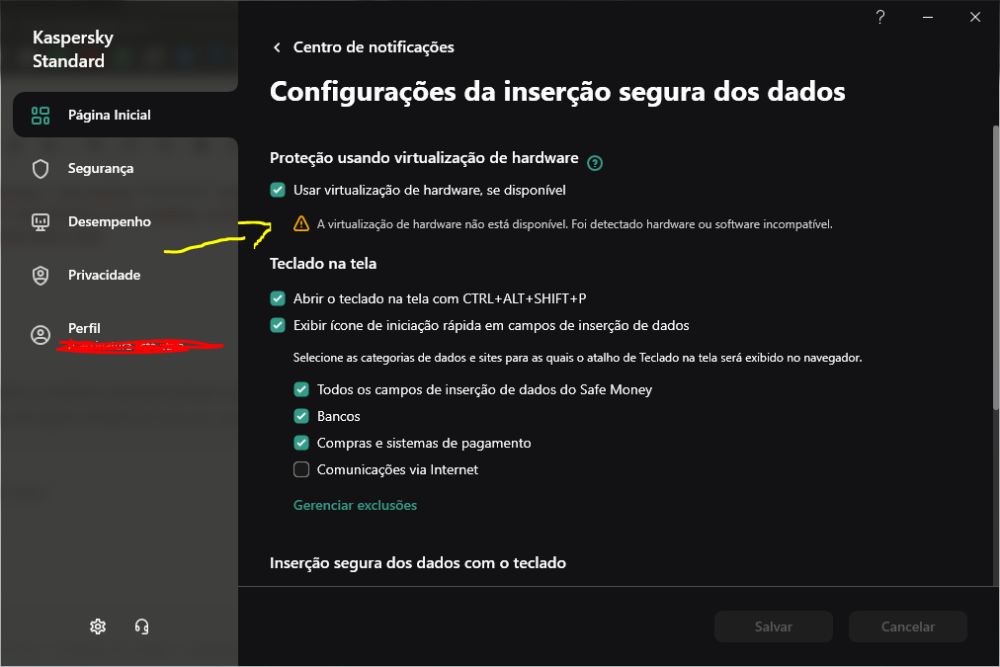This screenshot has height=667, width=1000.
Task: Click the Perfil user icon
Action: pos(40,335)
